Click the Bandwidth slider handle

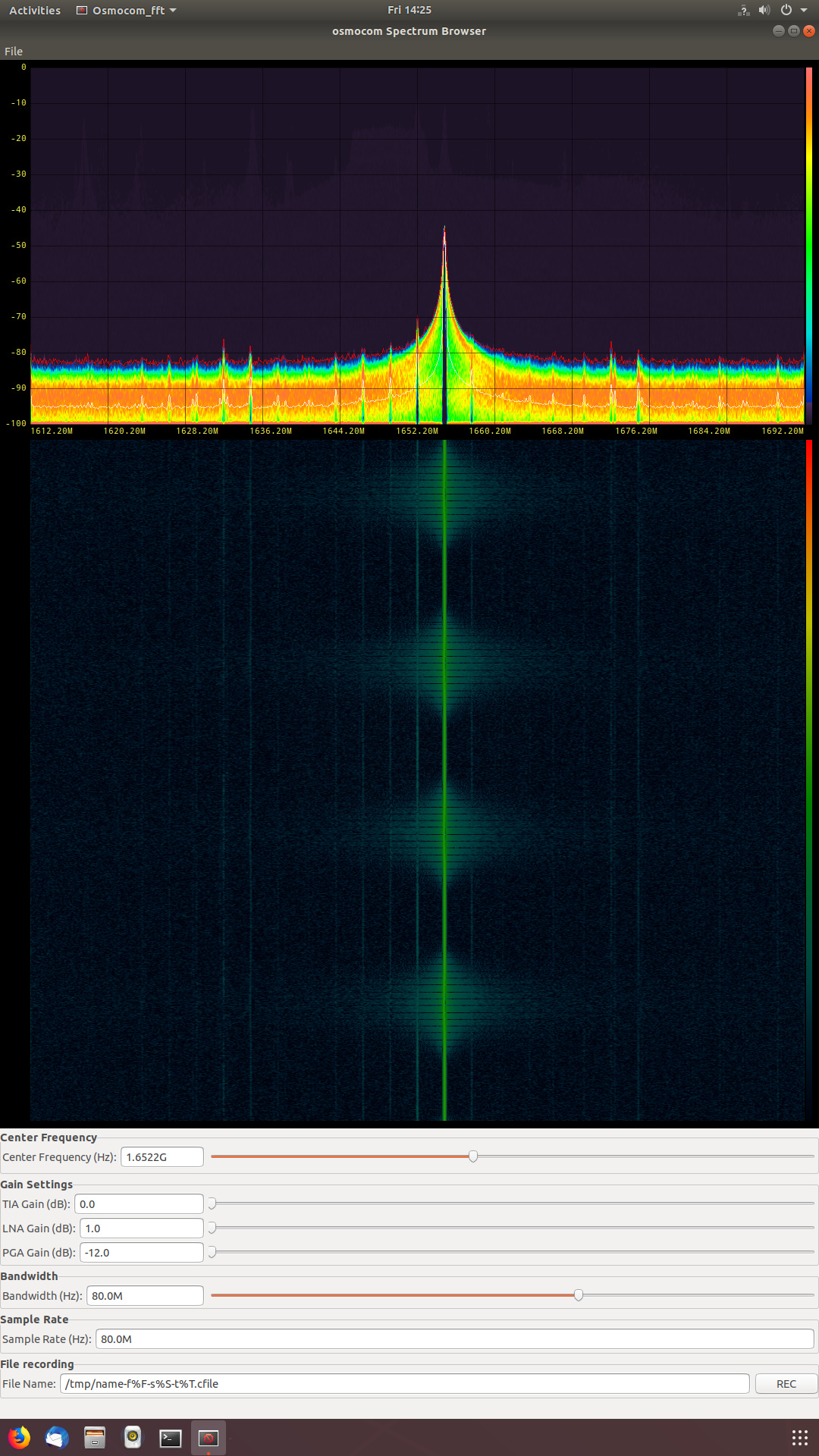click(579, 1295)
